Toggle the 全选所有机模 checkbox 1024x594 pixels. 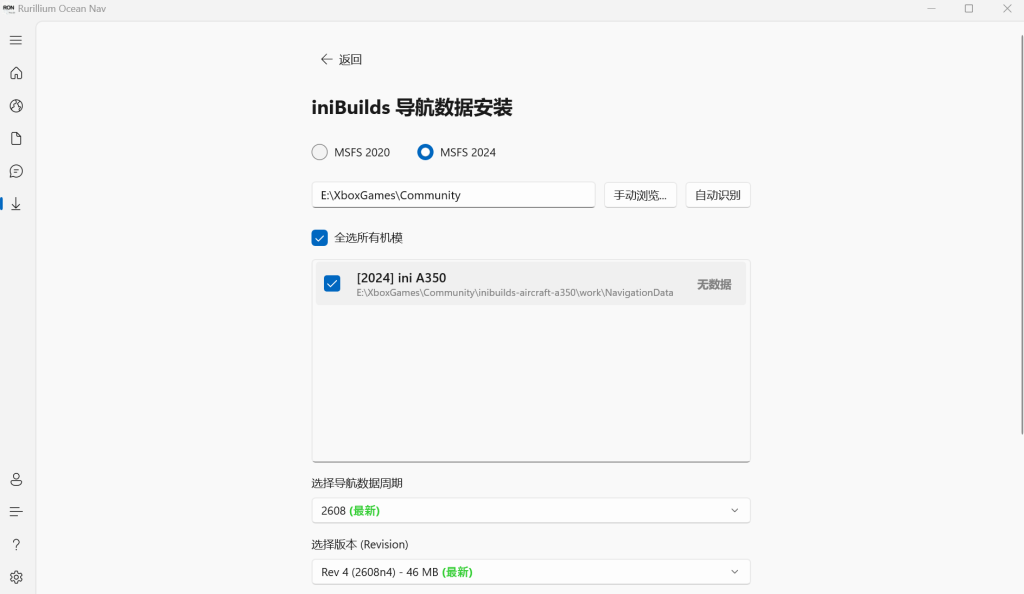coord(319,238)
